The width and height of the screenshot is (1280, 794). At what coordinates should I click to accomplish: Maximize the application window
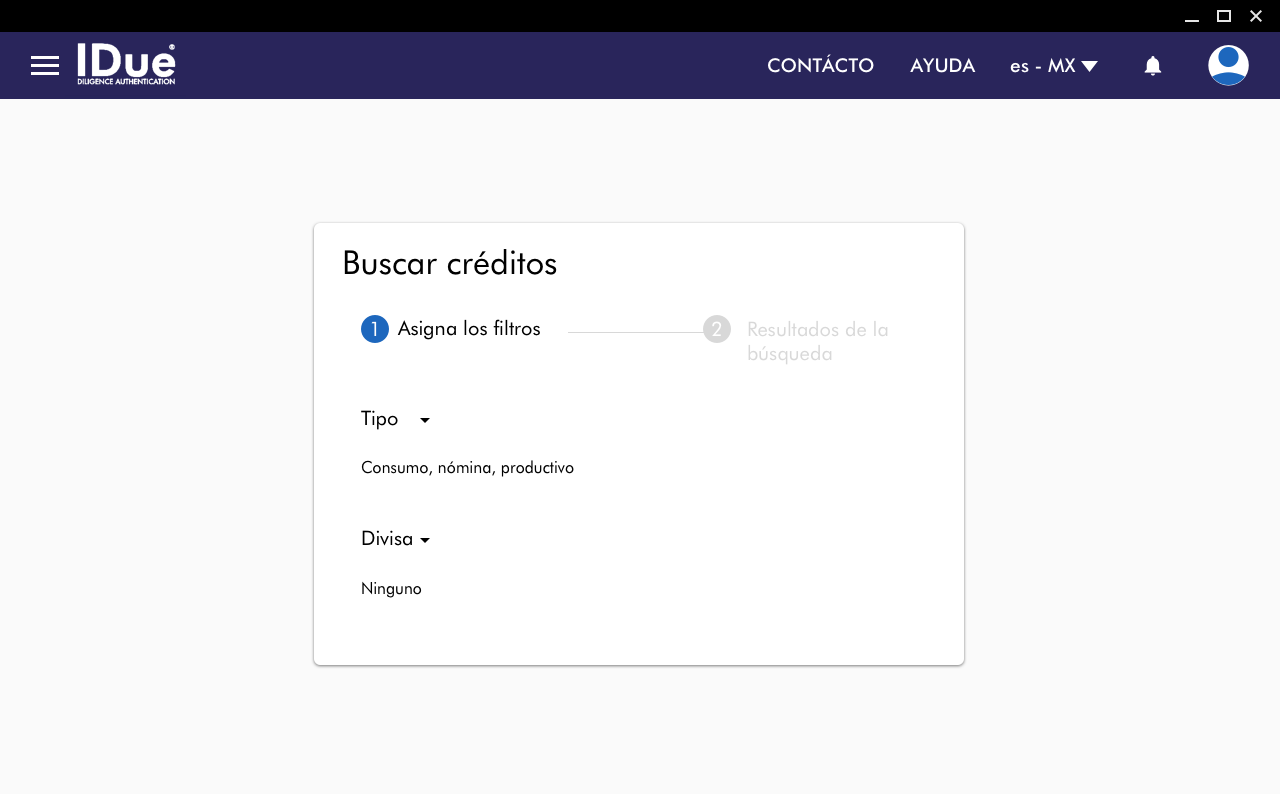click(1223, 16)
